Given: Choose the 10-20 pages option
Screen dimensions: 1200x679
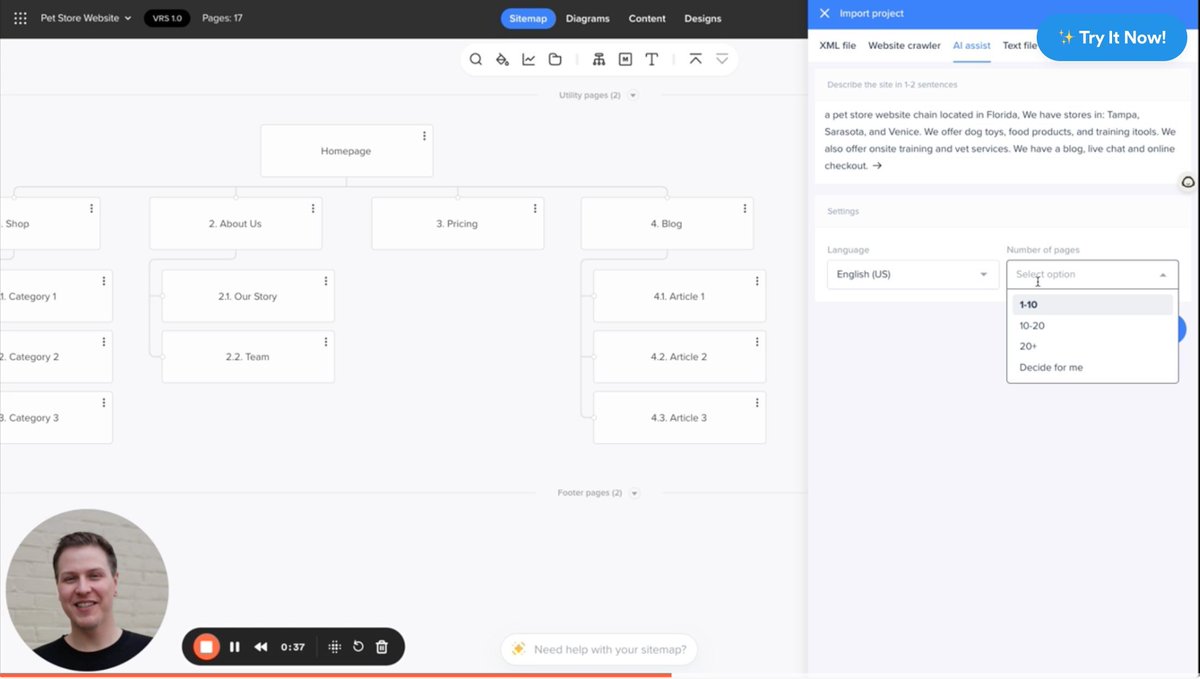Looking at the screenshot, I should pos(1092,326).
